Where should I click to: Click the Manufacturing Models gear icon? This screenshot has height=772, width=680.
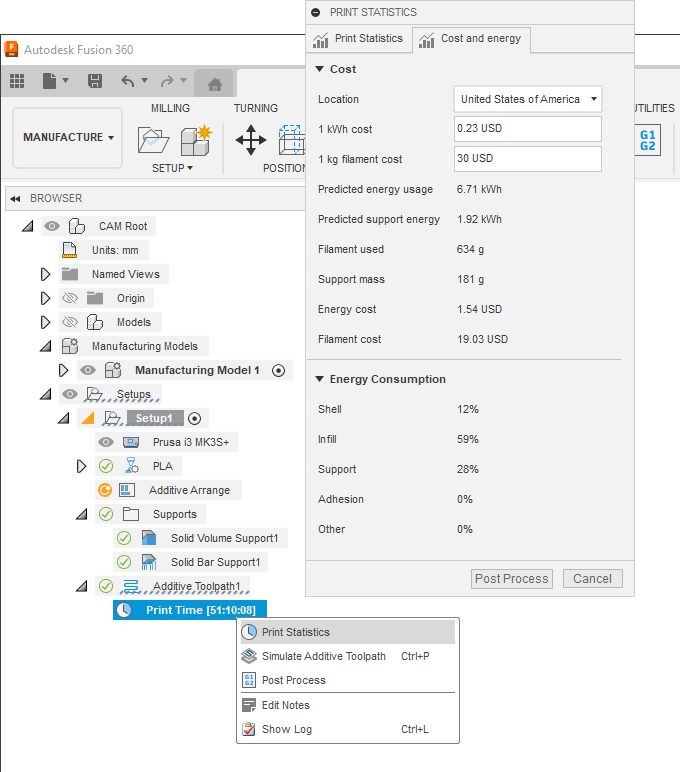click(70, 346)
